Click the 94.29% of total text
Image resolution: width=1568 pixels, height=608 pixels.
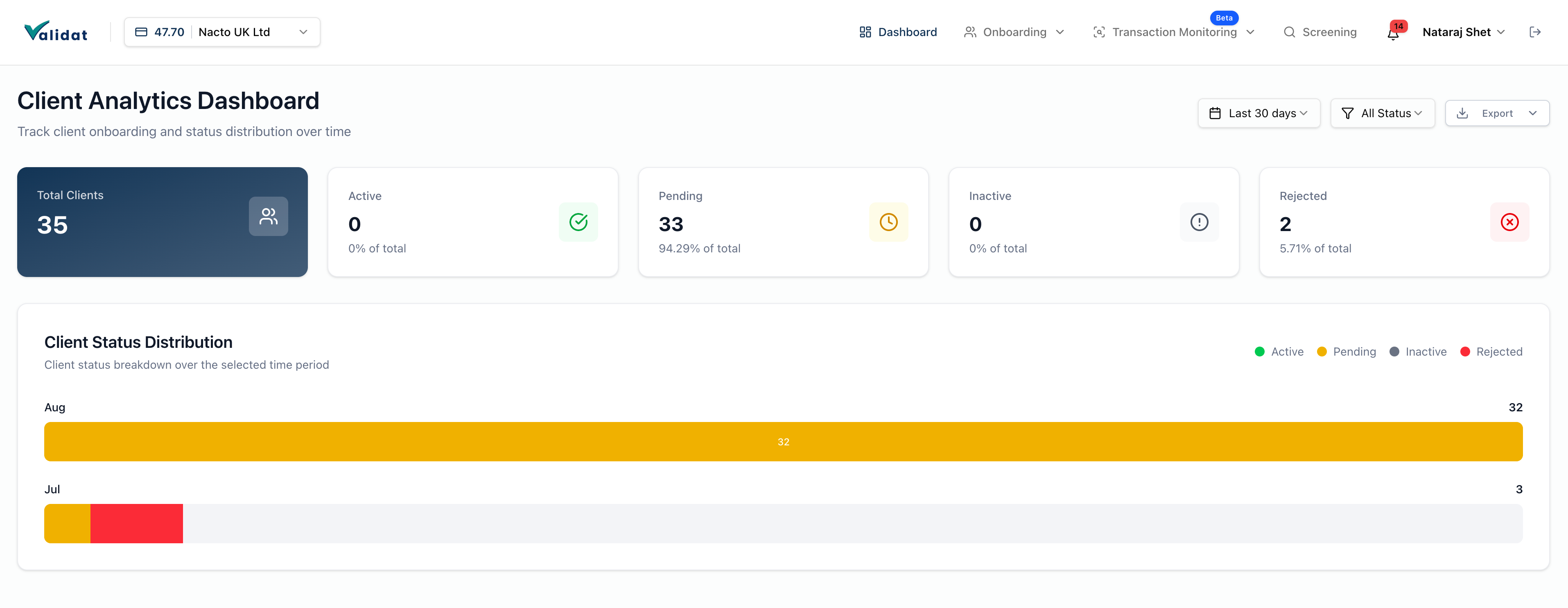699,249
